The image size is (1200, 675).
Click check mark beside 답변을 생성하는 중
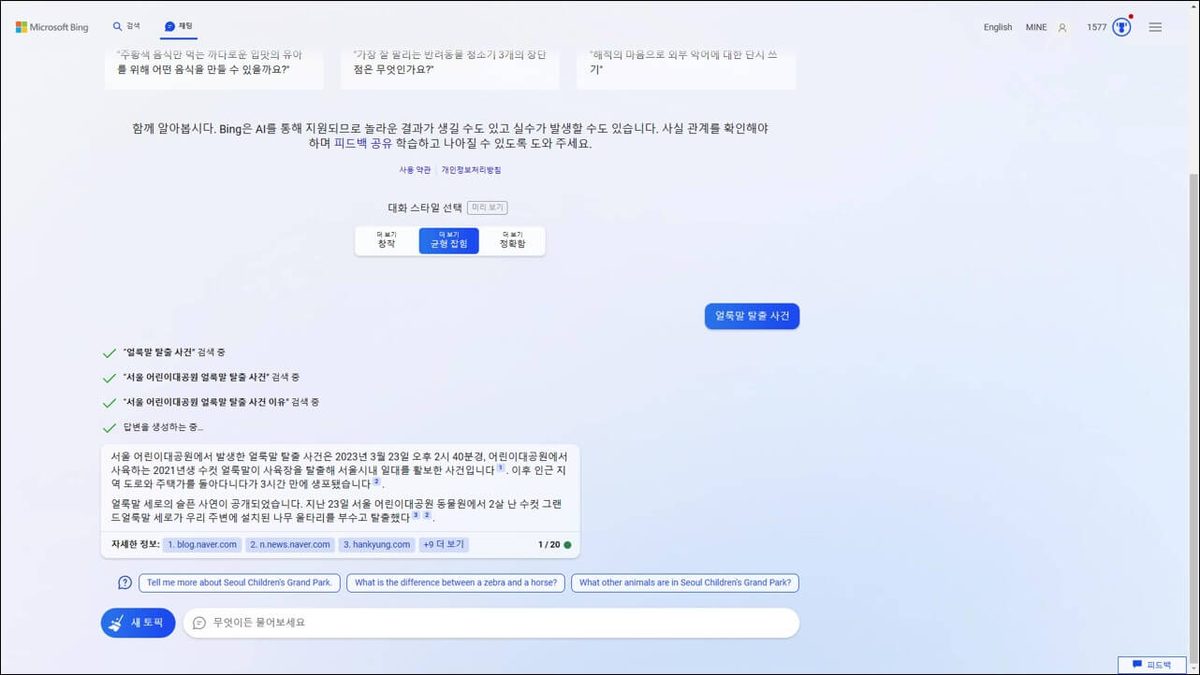point(109,428)
